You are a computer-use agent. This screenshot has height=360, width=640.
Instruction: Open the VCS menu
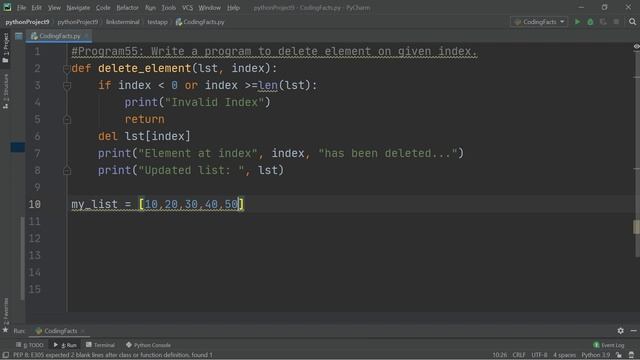(x=187, y=8)
